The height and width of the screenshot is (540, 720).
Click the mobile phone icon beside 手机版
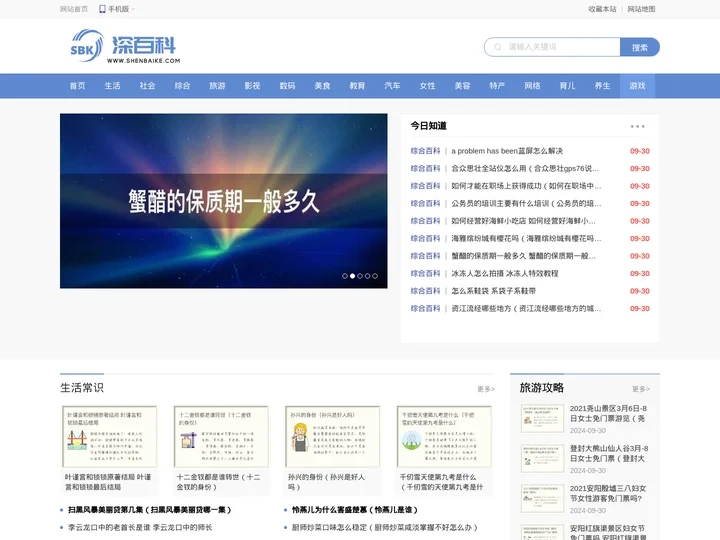pyautogui.click(x=102, y=9)
